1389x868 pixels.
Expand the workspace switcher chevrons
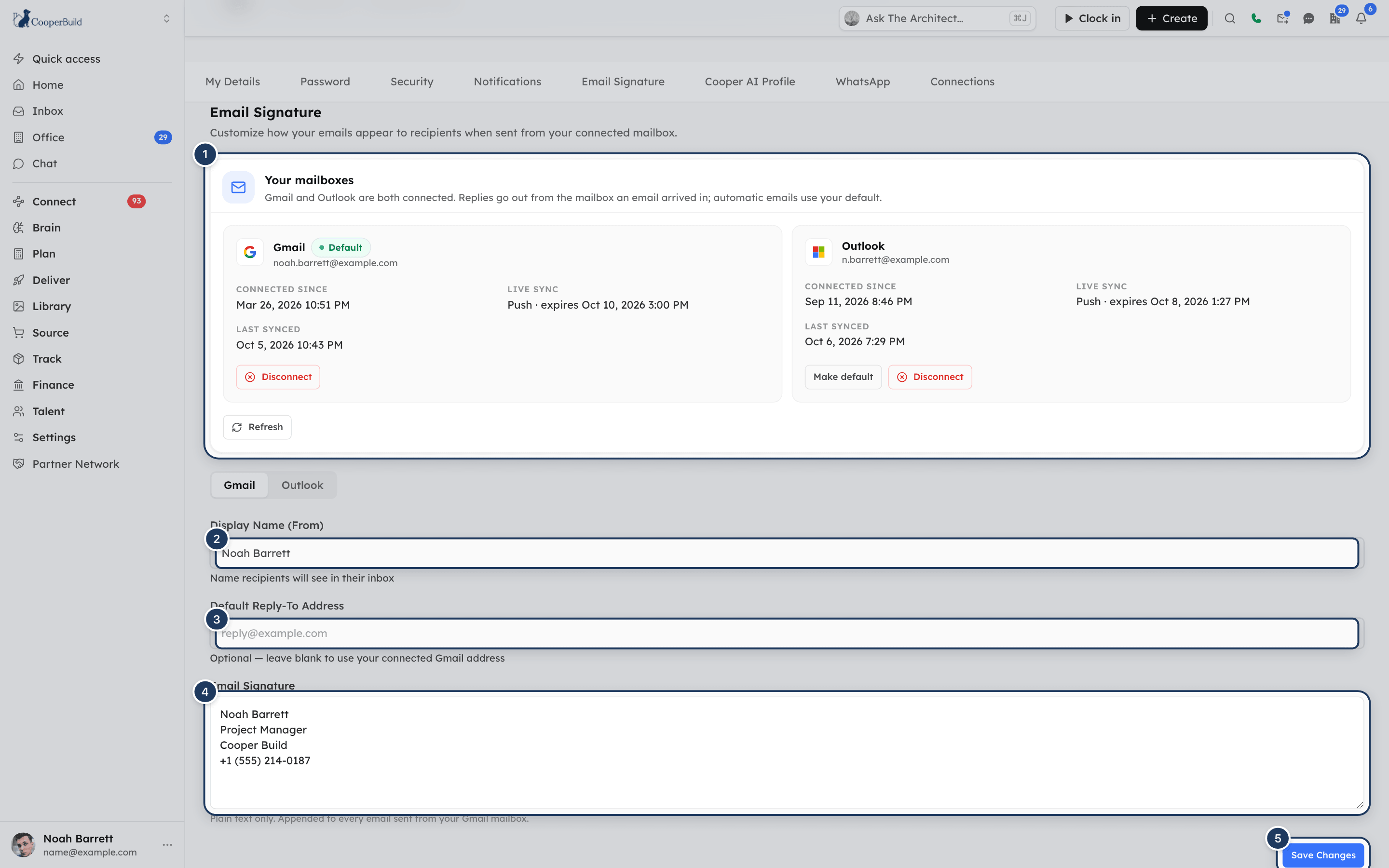[x=166, y=19]
